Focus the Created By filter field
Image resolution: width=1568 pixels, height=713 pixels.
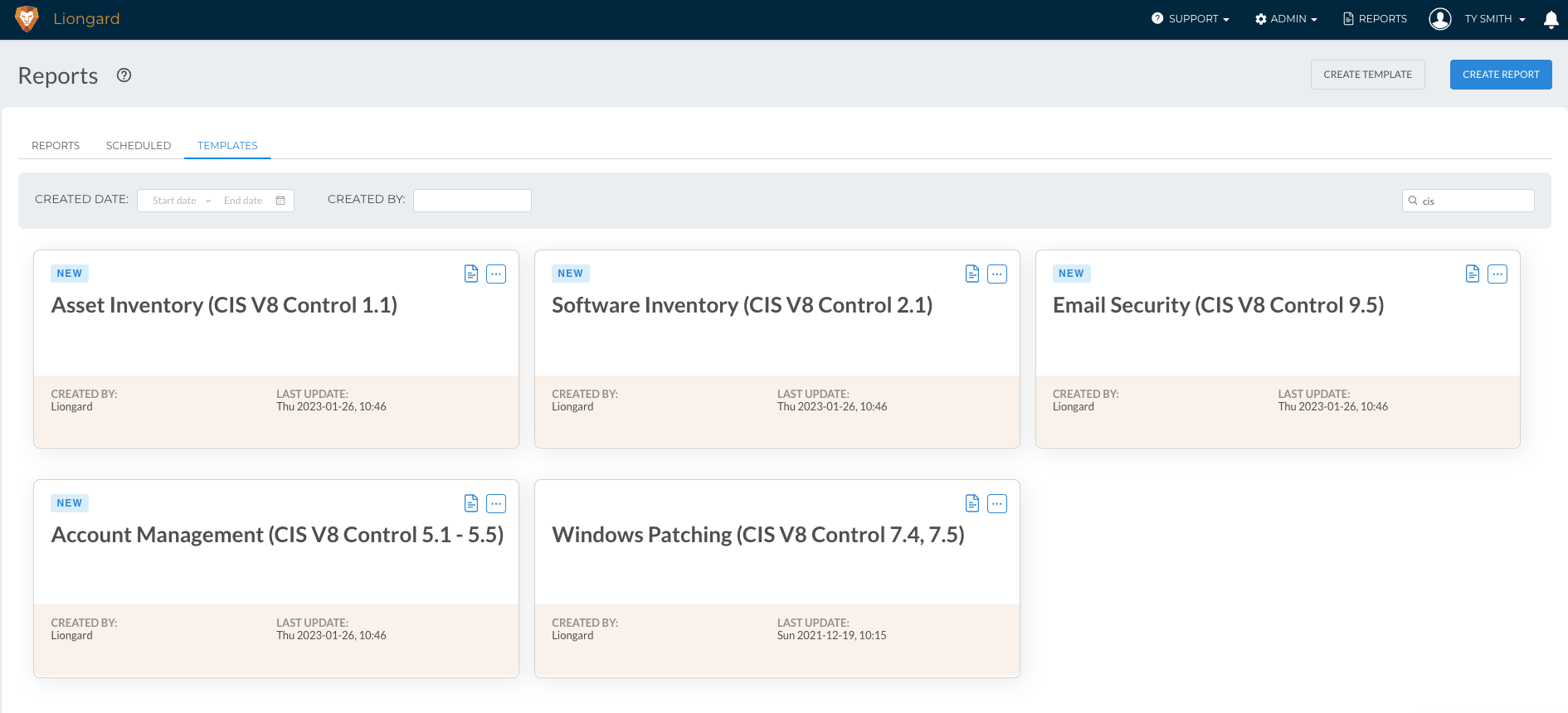(x=472, y=201)
